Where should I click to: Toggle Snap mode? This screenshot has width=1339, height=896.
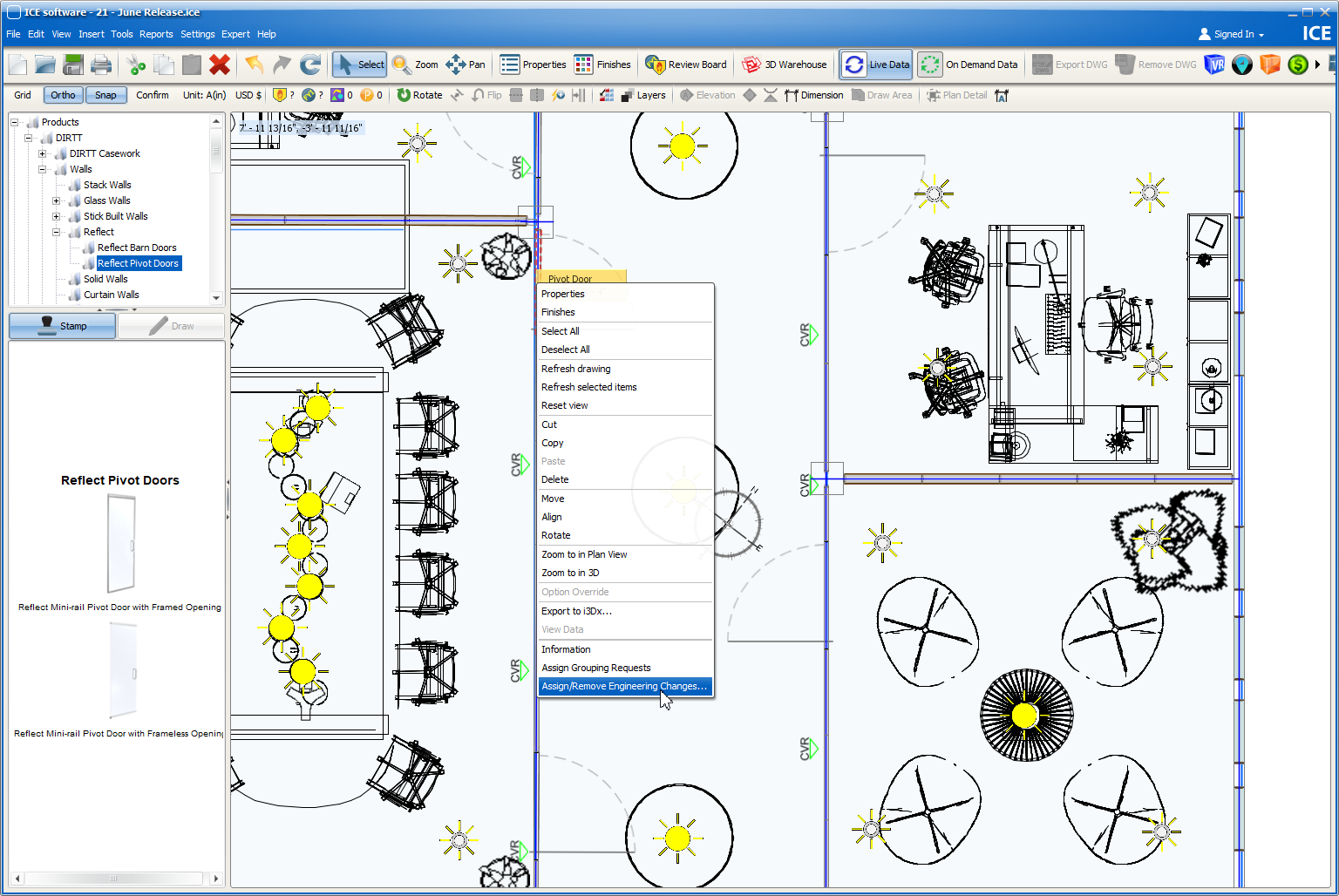pos(105,95)
